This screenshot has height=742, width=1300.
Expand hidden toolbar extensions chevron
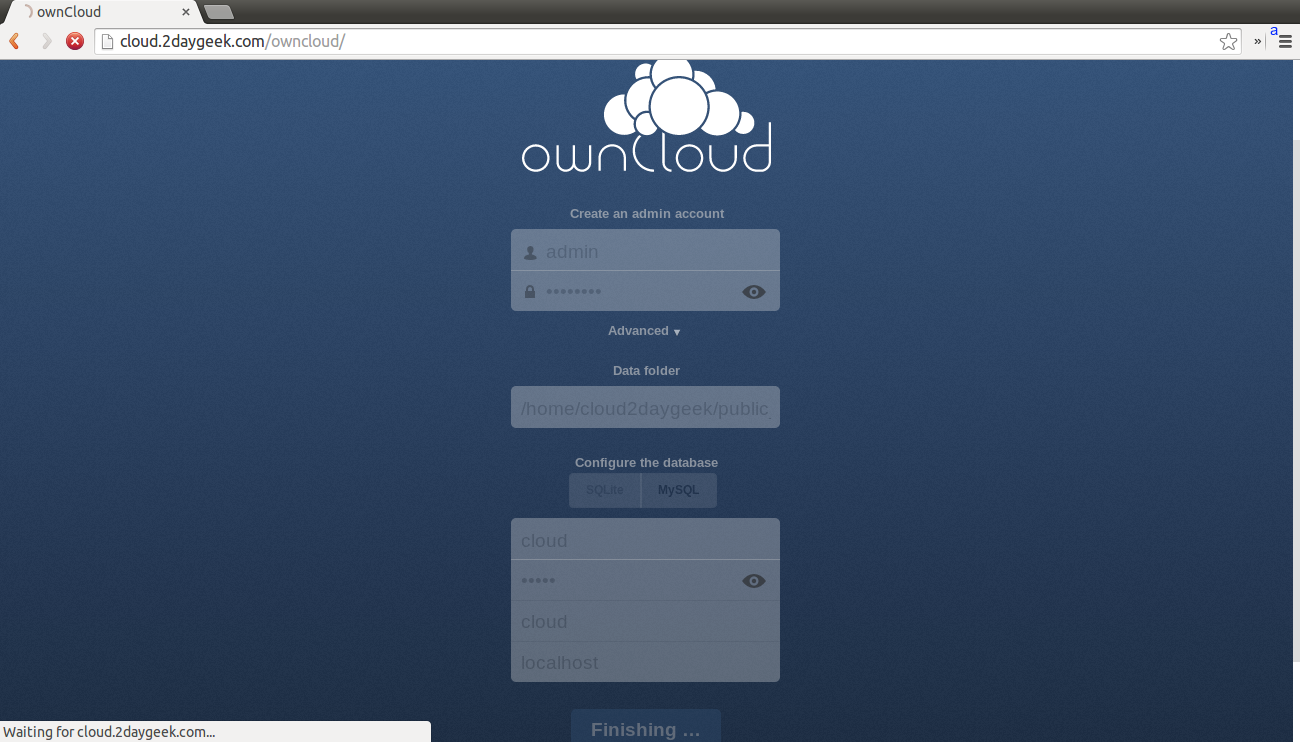click(x=1258, y=41)
